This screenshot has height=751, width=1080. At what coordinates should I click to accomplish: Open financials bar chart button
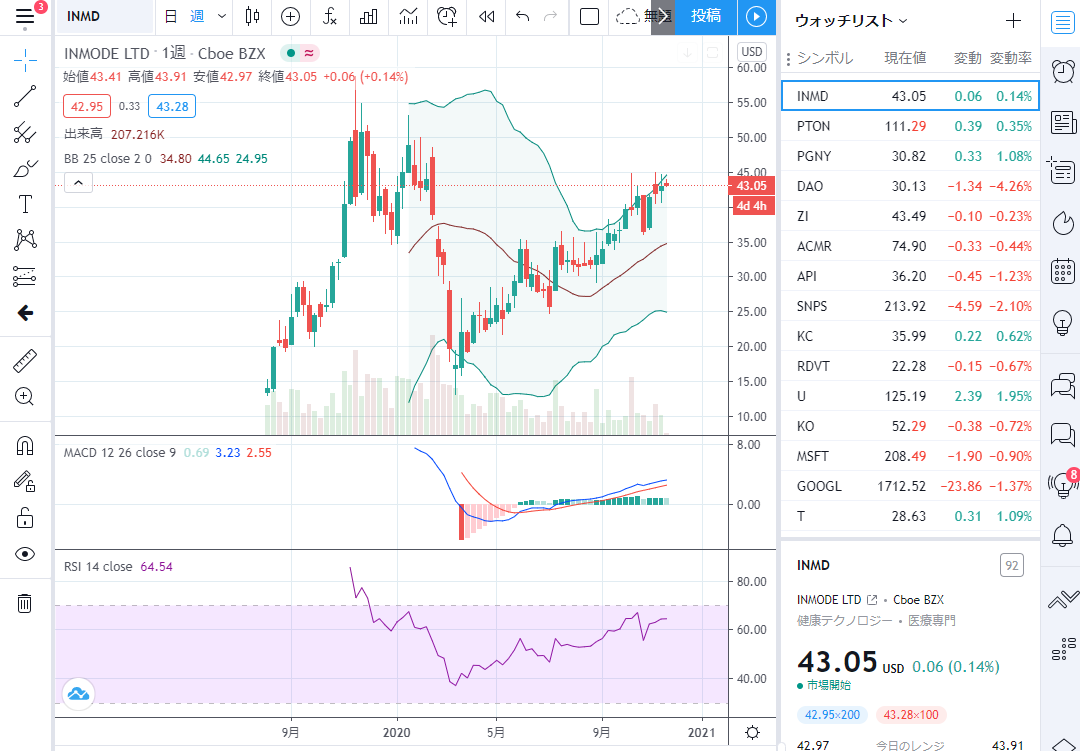[x=368, y=17]
